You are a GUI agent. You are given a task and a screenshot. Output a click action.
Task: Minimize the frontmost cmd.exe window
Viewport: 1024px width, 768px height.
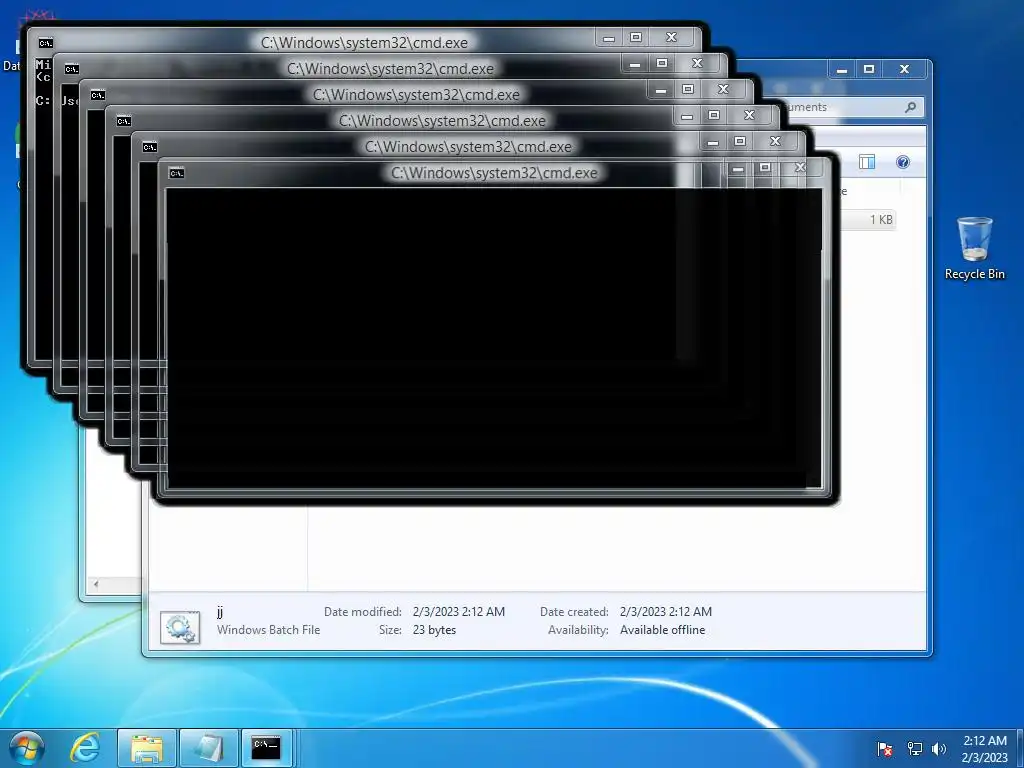pos(738,168)
